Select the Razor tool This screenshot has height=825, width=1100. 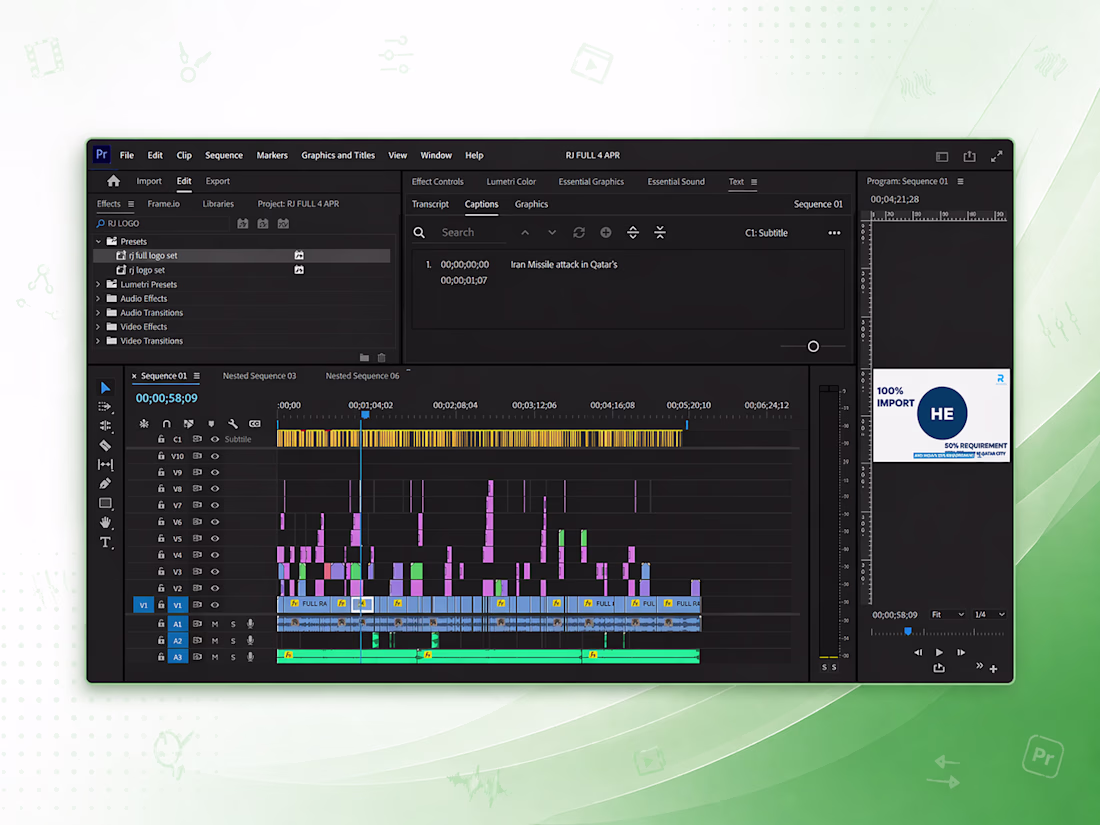(x=105, y=445)
